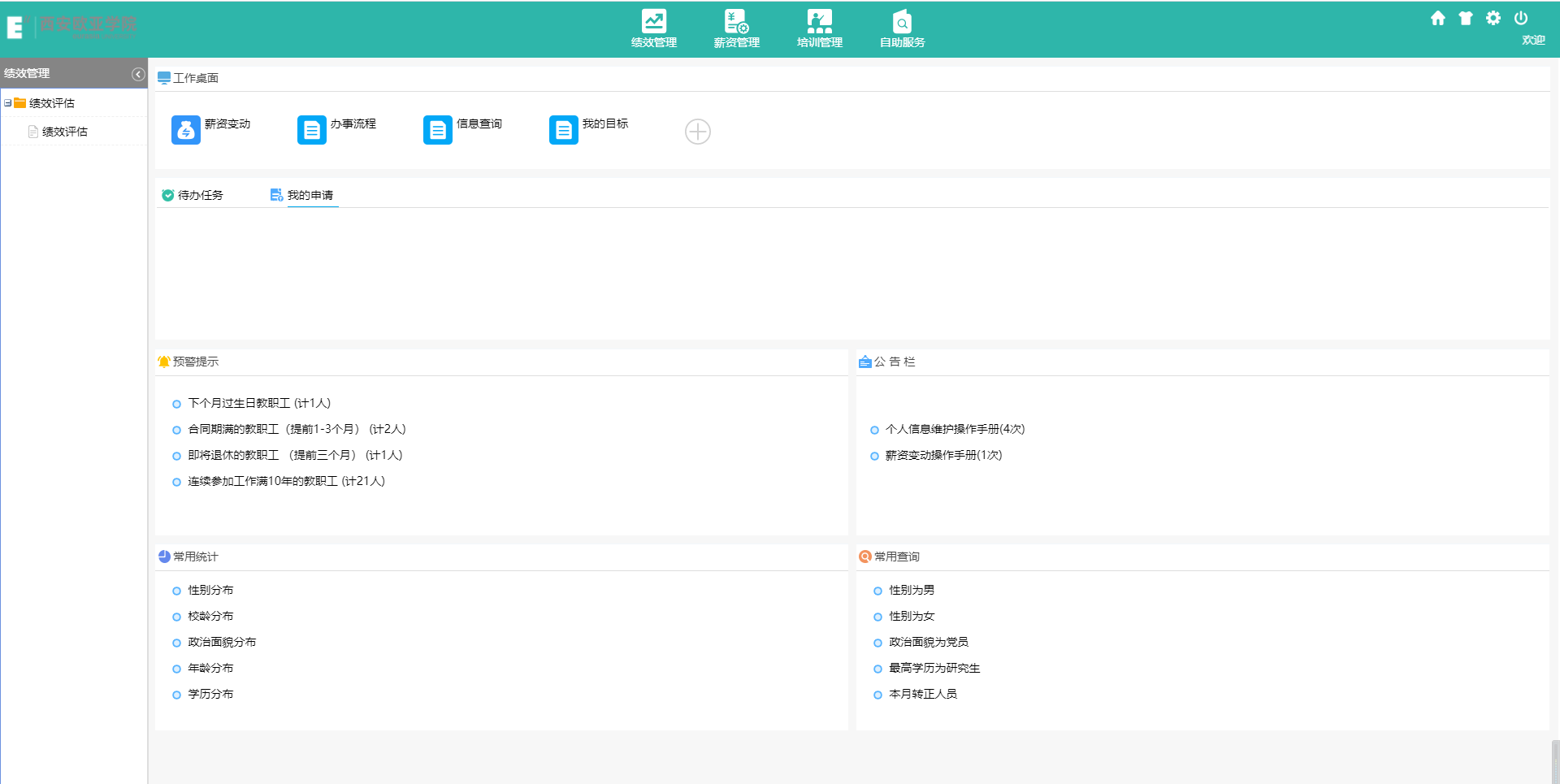Open the 薪资管理 module icon
This screenshot has height=784, width=1560.
[x=736, y=28]
